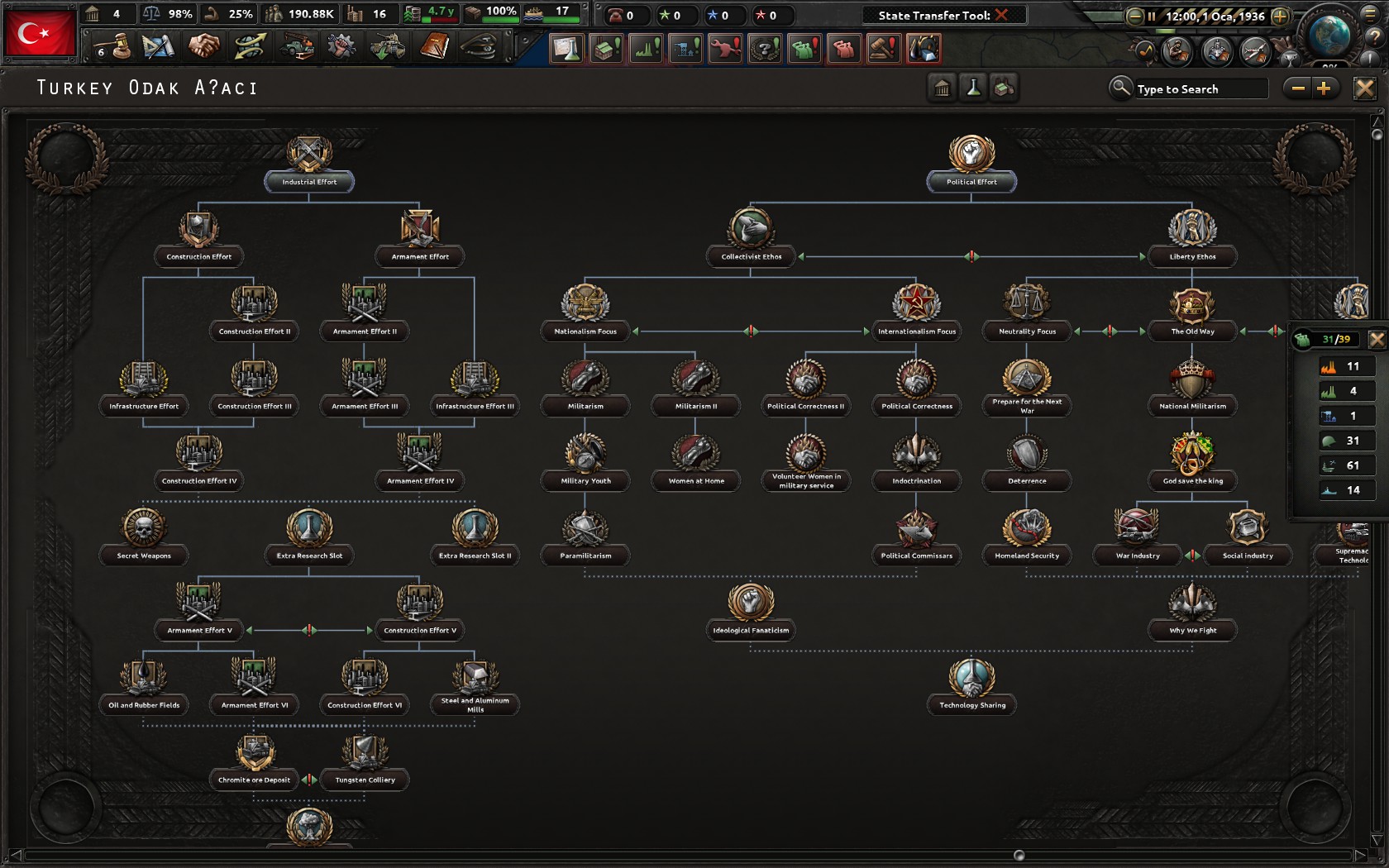The image size is (1389, 868).
Task: Toggle the music player icon
Action: (1145, 51)
